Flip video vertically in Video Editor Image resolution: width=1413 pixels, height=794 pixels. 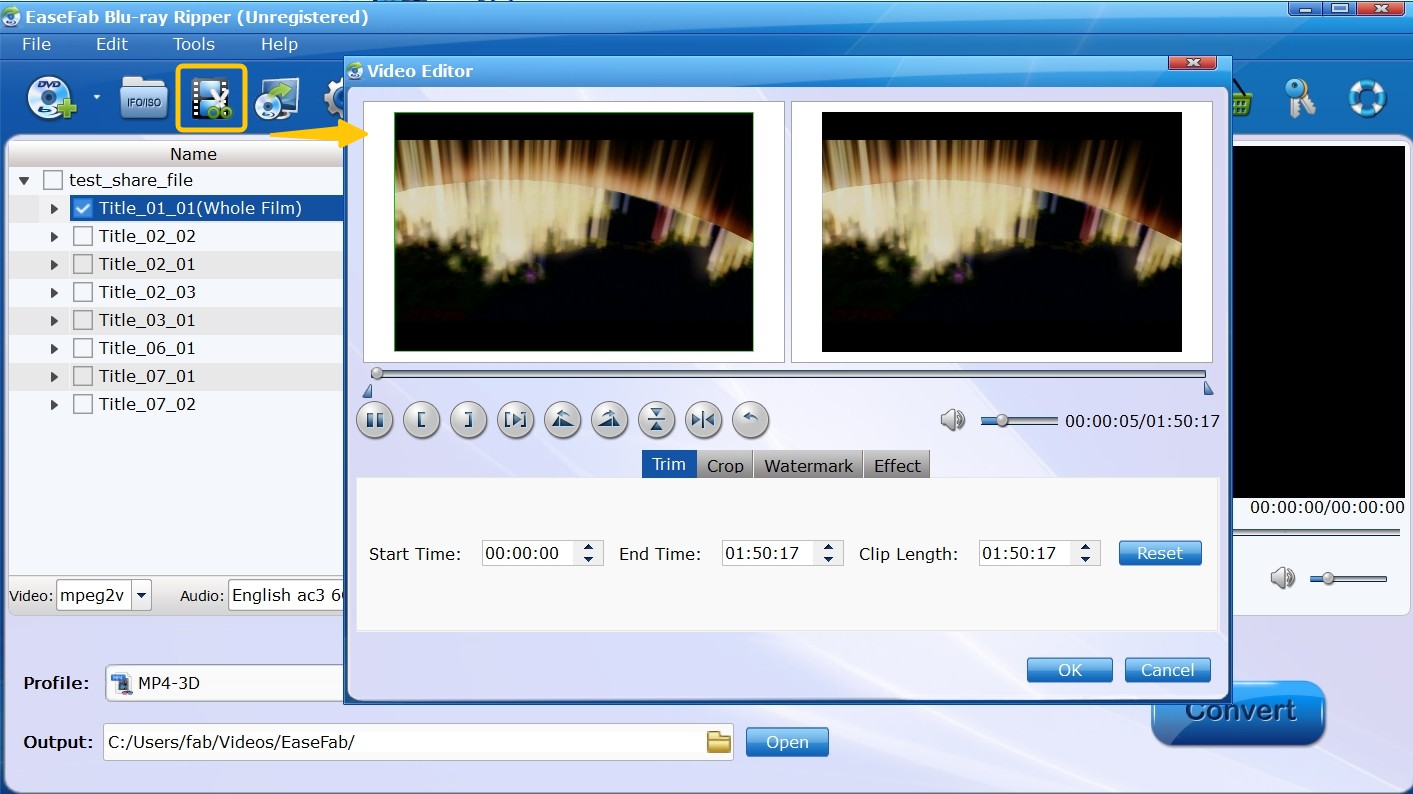(x=656, y=420)
